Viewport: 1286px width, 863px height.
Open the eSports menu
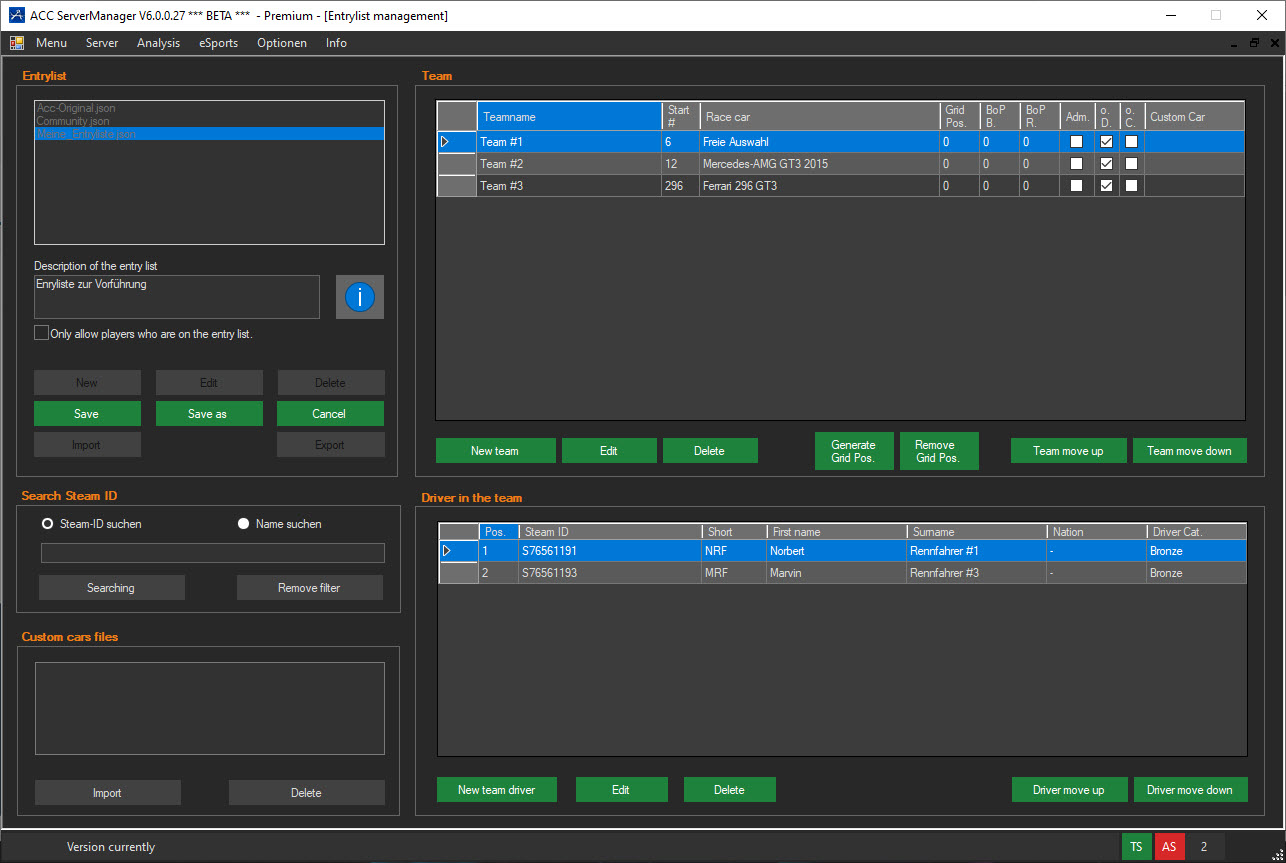tap(218, 43)
